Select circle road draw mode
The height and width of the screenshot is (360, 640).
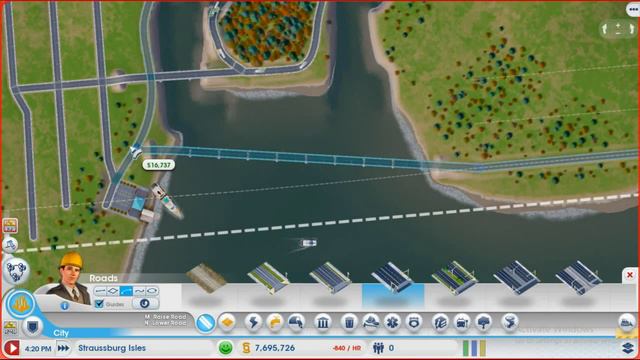coord(152,291)
